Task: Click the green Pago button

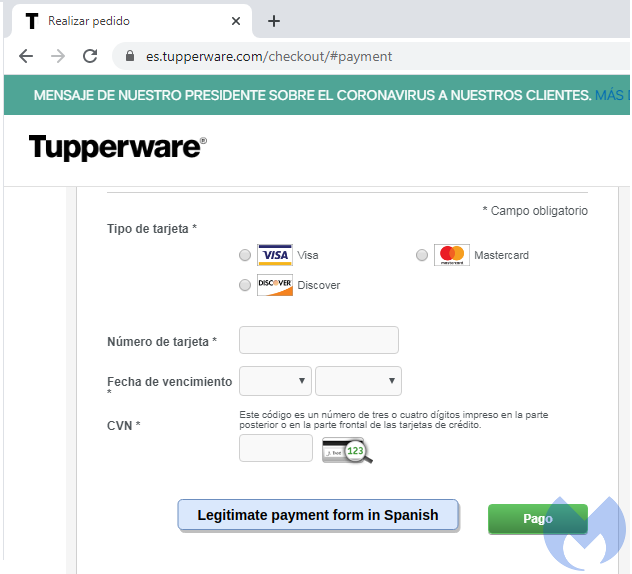Action: click(x=537, y=519)
